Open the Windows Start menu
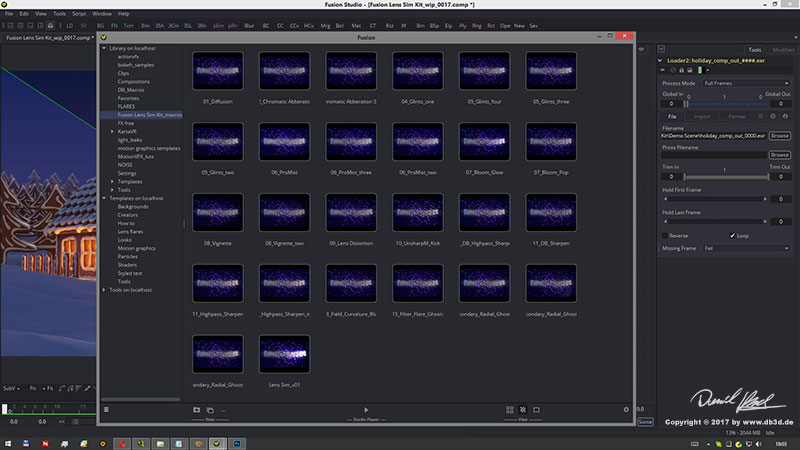The height and width of the screenshot is (450, 800). (8, 443)
